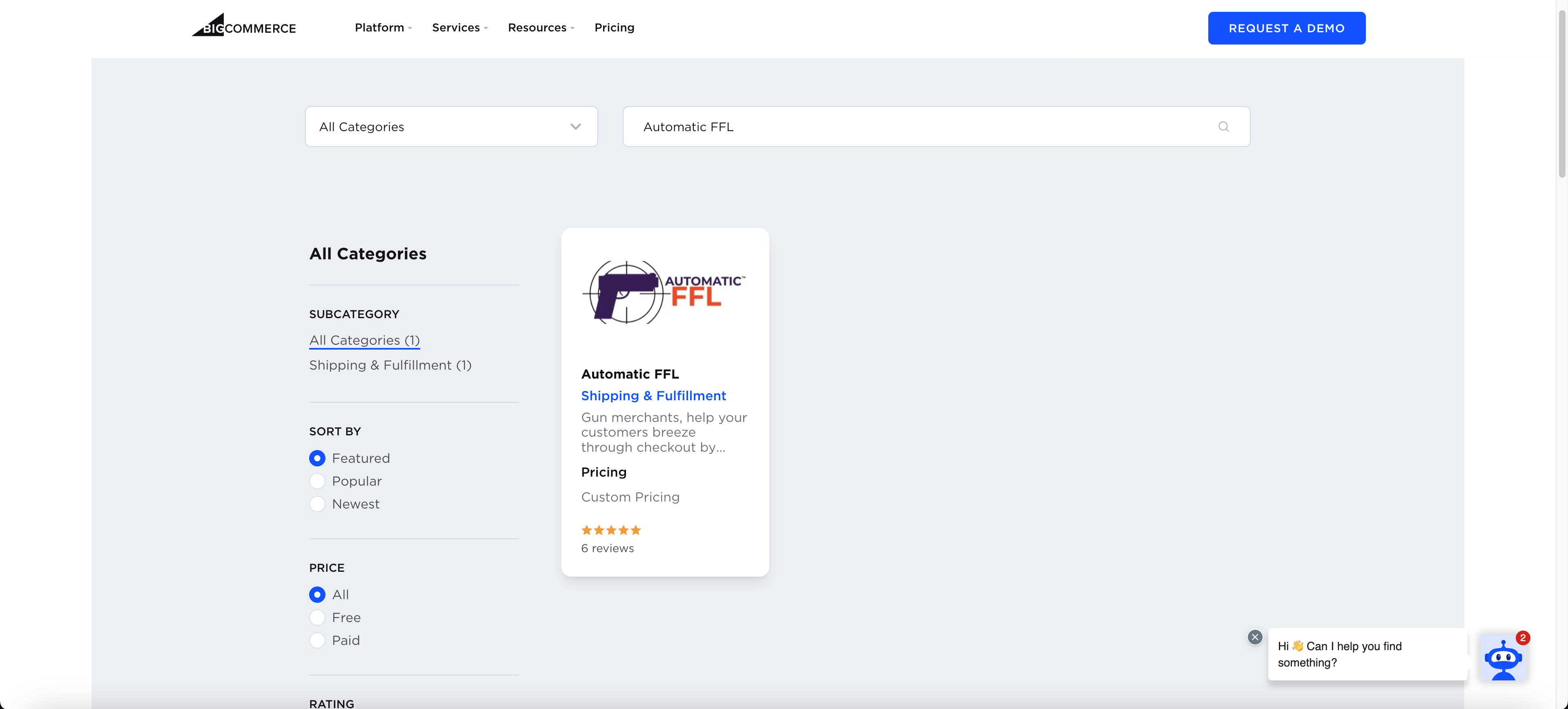Click Request a Demo button
The image size is (1568, 709).
pos(1286,28)
